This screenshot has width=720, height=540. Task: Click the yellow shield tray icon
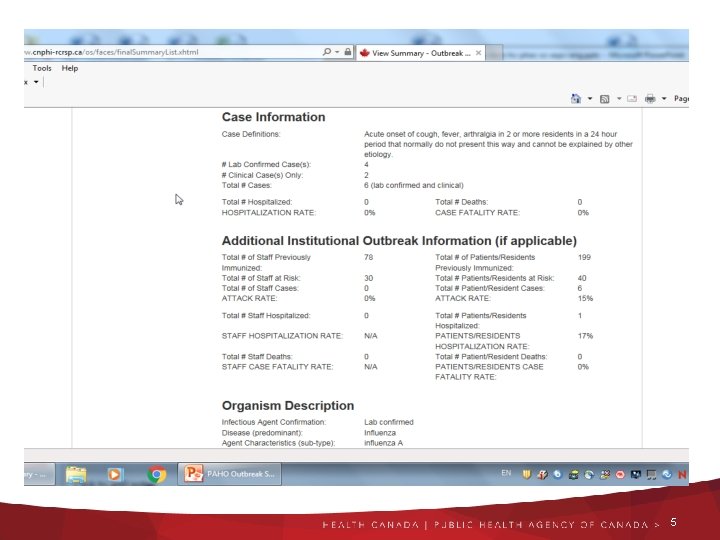[526, 474]
